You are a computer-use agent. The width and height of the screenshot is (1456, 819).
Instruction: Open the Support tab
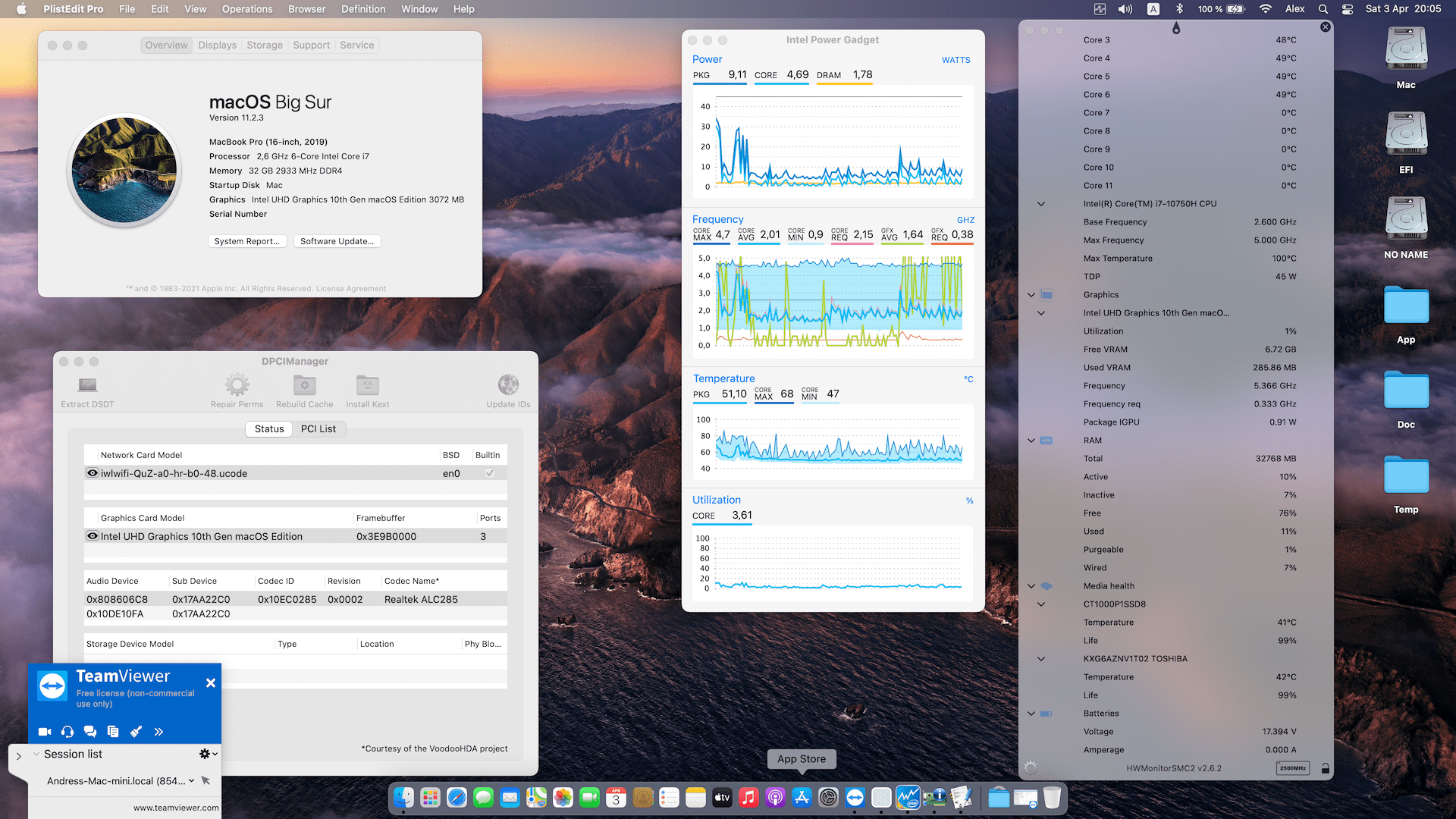tap(311, 45)
